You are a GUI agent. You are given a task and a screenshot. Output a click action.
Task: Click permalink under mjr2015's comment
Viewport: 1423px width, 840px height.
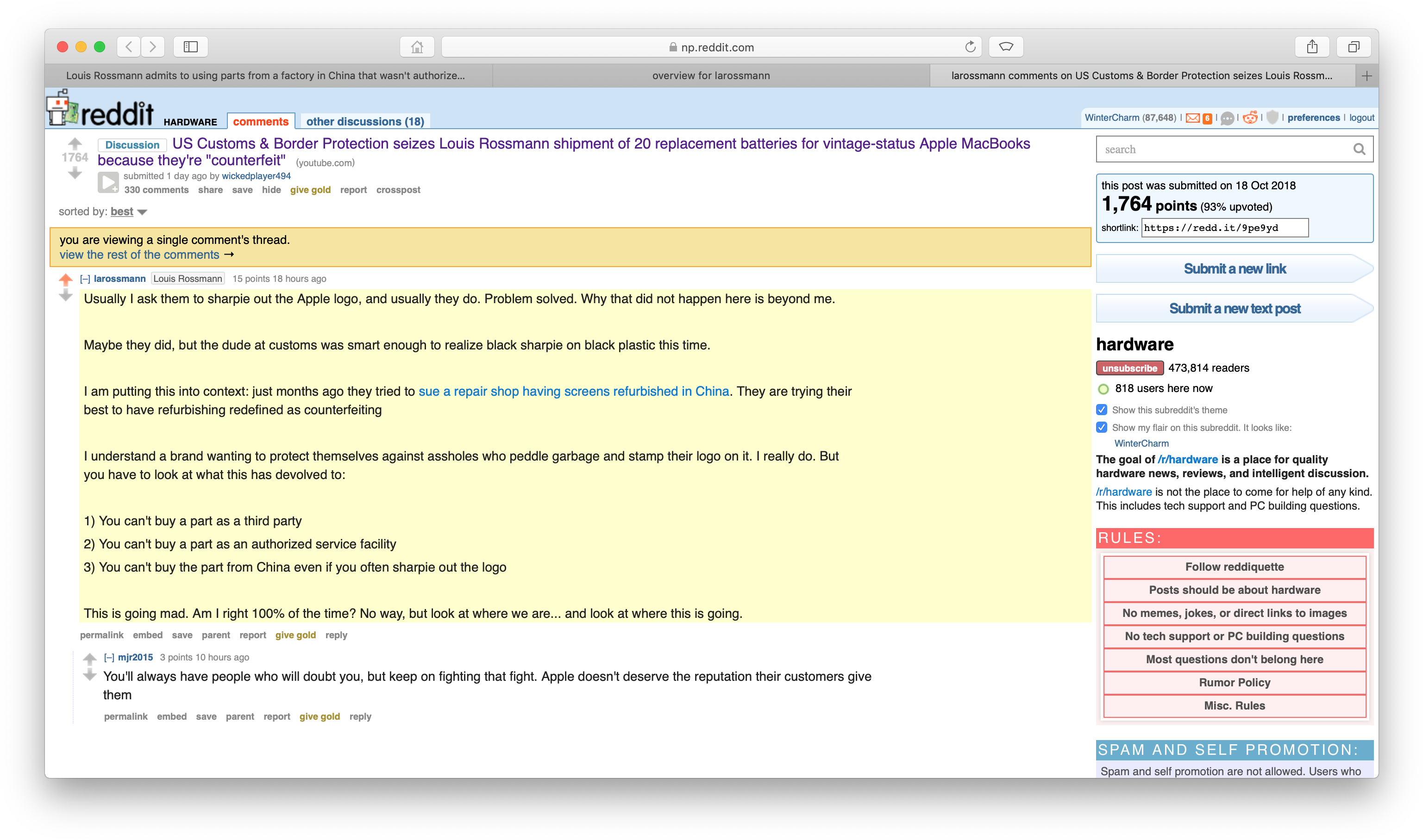click(x=125, y=717)
